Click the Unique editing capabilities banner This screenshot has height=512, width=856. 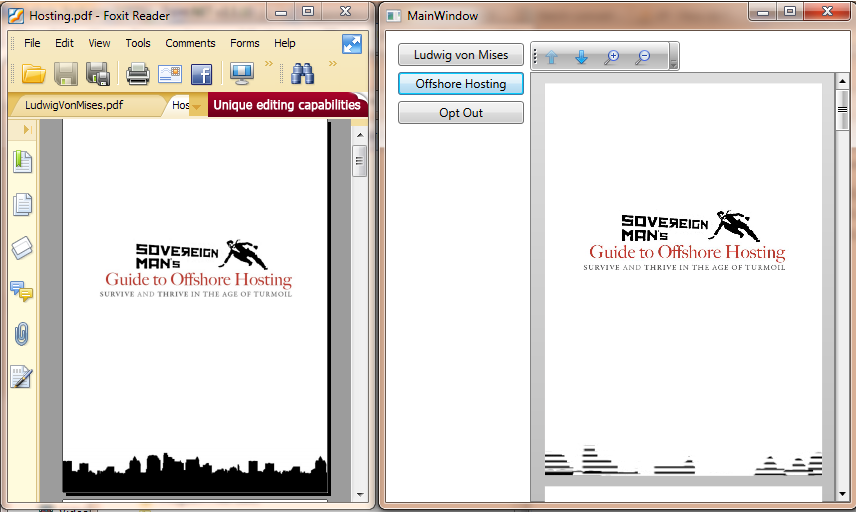(287, 105)
